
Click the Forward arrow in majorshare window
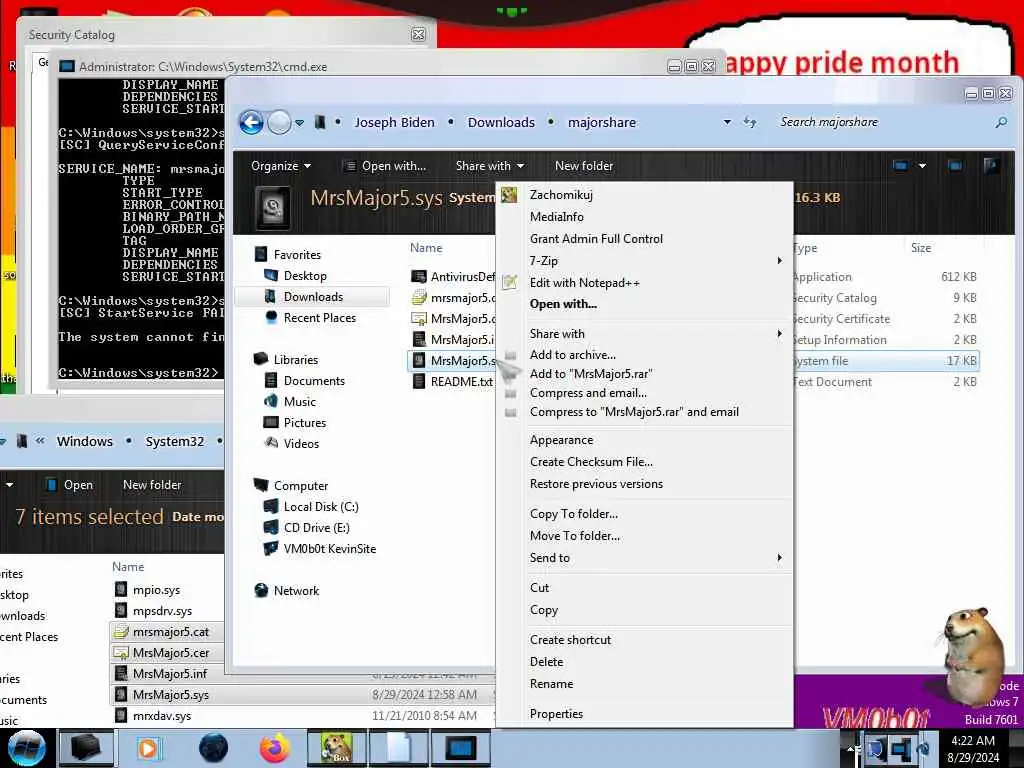(280, 122)
